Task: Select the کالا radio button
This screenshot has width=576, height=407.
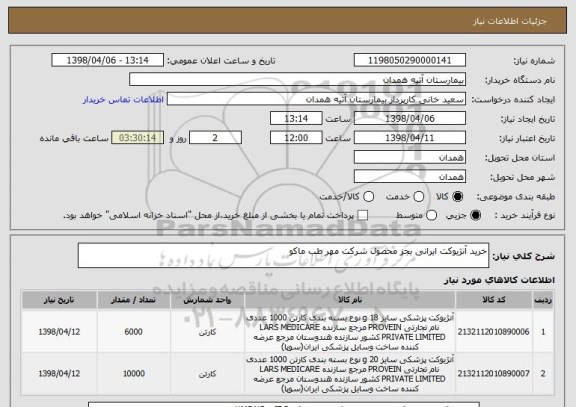Action: coord(457,197)
